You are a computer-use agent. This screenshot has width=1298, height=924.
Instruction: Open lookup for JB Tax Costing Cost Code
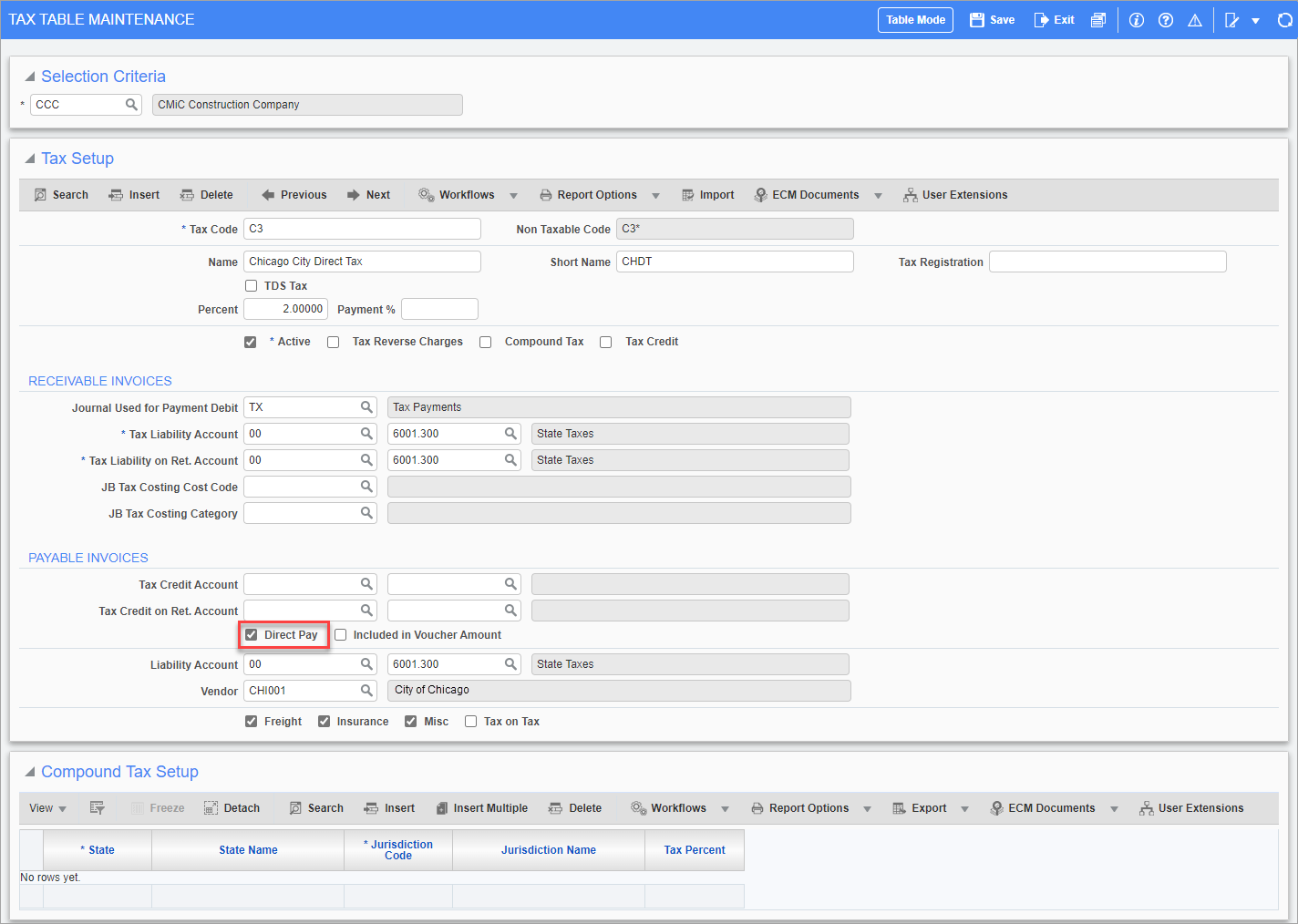coord(366,487)
